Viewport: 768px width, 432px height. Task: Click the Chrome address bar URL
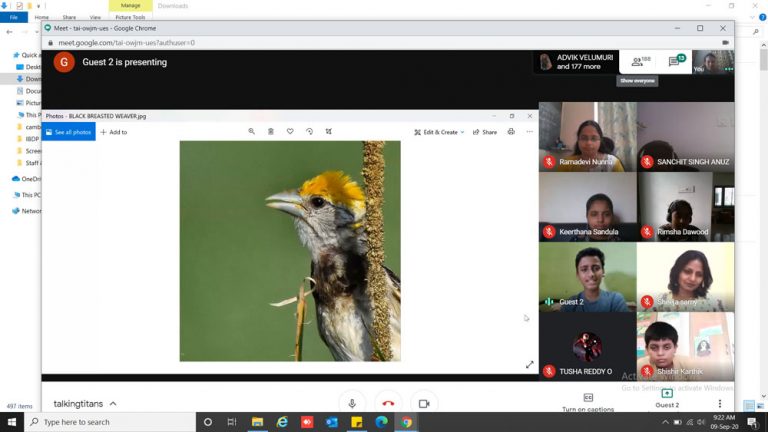tap(126, 43)
